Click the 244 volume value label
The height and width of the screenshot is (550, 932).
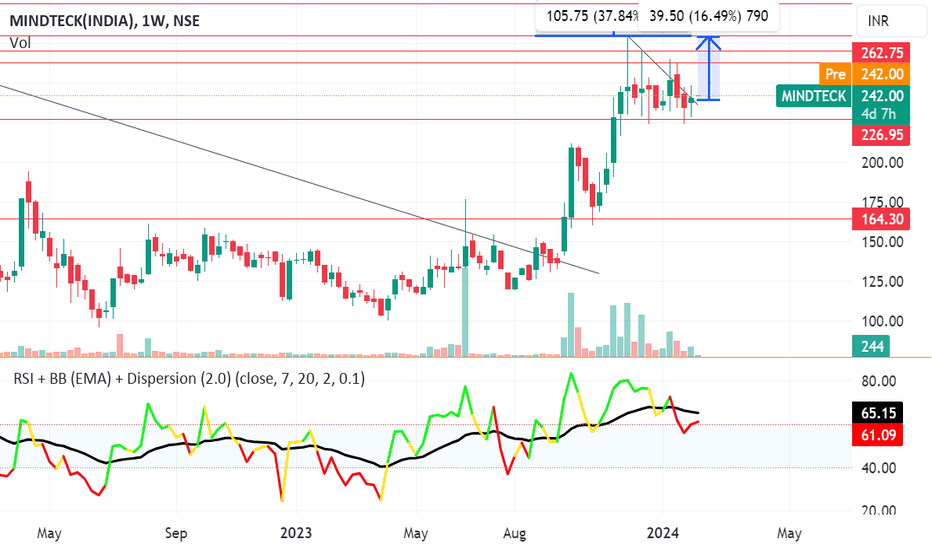(x=871, y=346)
